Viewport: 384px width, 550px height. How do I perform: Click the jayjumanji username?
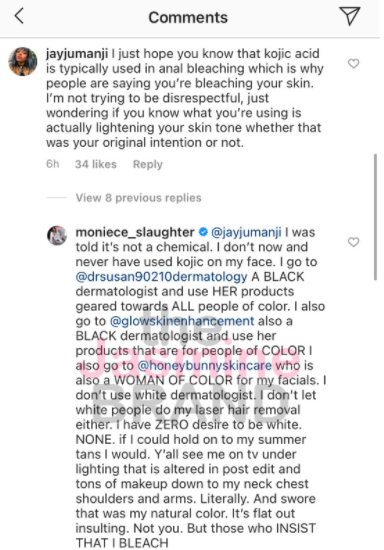coord(77,54)
